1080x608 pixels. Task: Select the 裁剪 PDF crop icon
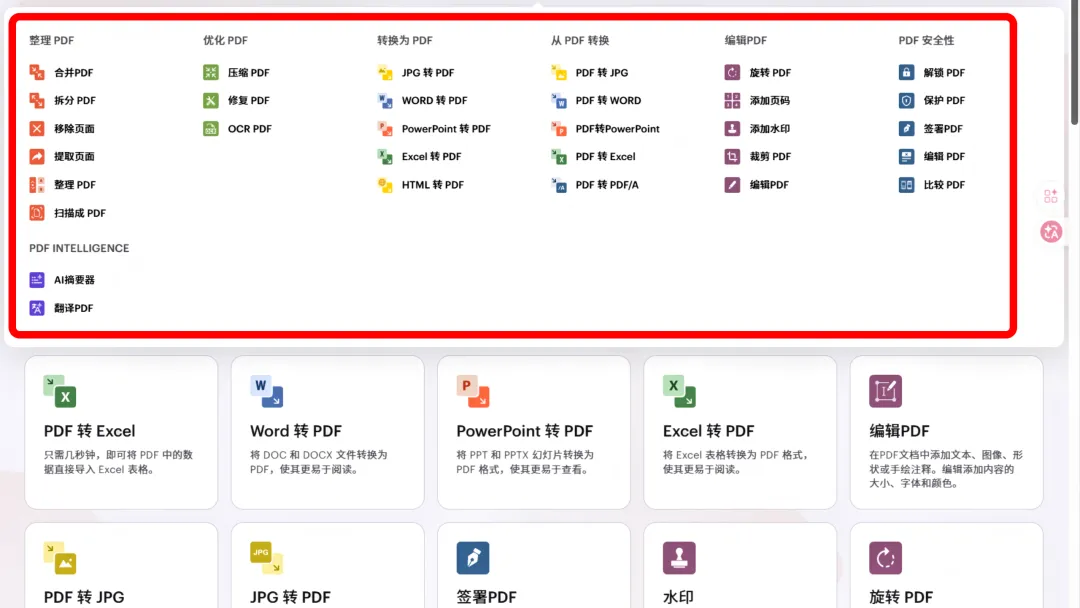coord(732,156)
